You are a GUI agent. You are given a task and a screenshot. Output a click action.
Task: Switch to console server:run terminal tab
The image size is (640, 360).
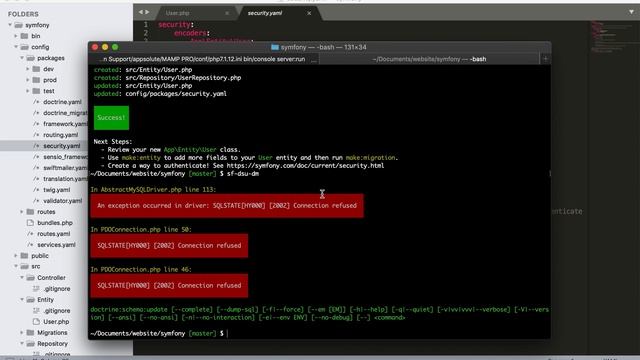coord(204,59)
